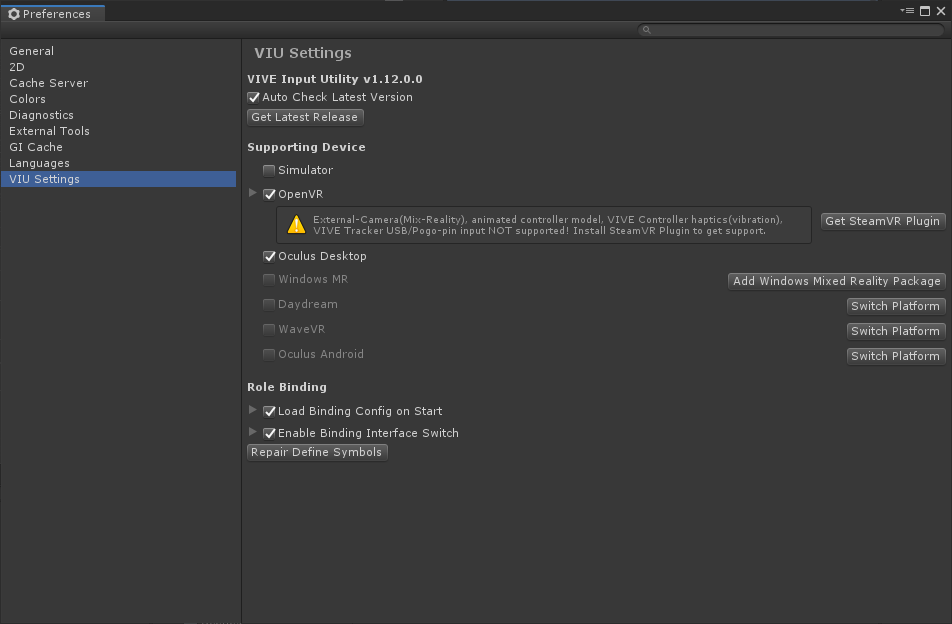This screenshot has width=952, height=624.
Task: Maximize the Preferences window
Action: click(925, 11)
